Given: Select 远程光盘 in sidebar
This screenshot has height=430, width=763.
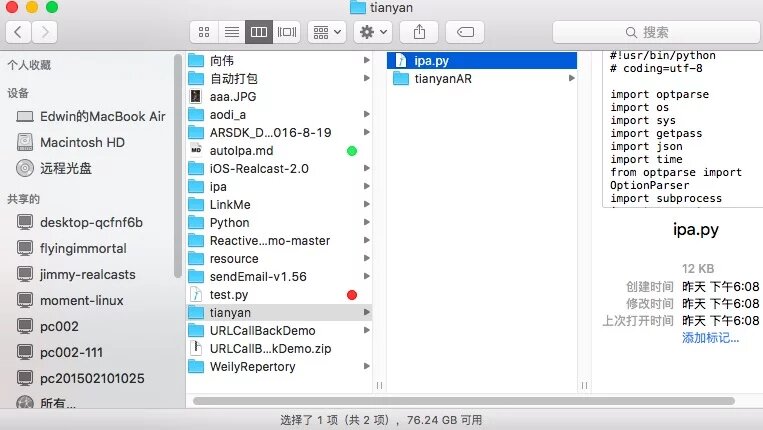Looking at the screenshot, I should pos(54,168).
